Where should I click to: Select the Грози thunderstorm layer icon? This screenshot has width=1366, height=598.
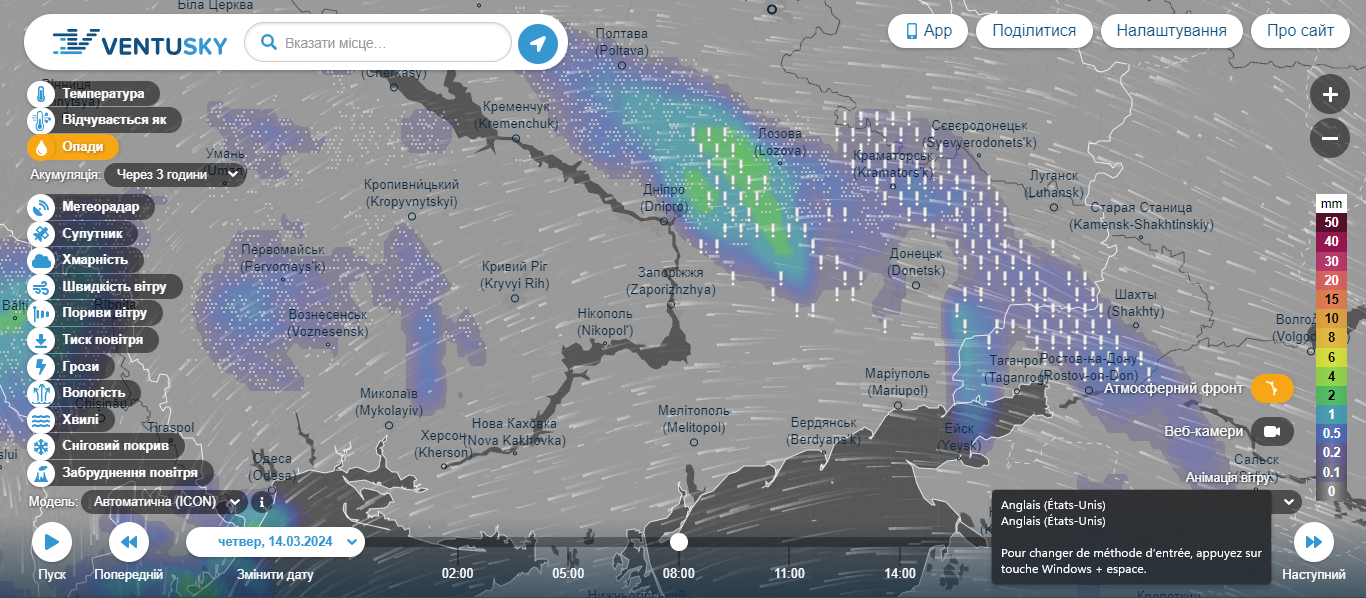pos(41,367)
